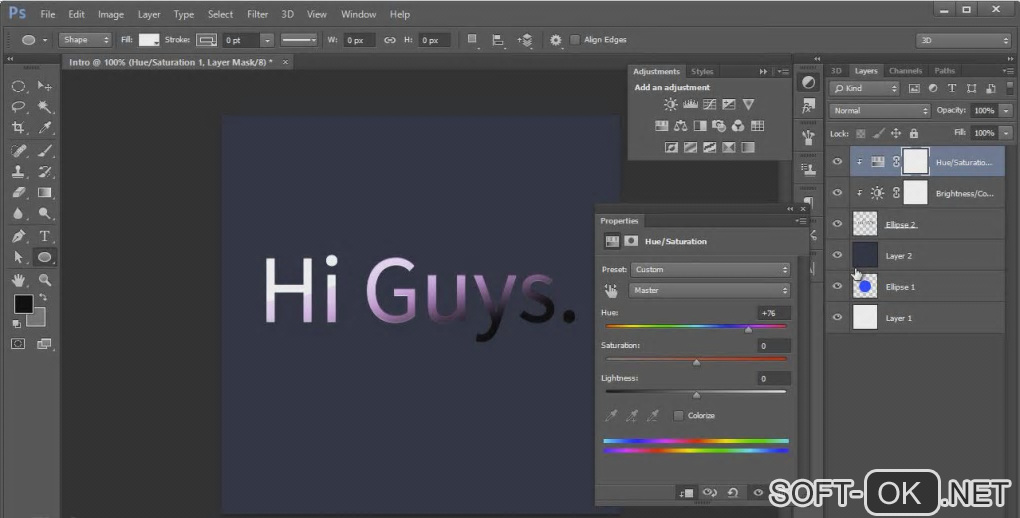Screen dimensions: 1020x518
Task: Activate the Hand tool
Action: tap(18, 281)
